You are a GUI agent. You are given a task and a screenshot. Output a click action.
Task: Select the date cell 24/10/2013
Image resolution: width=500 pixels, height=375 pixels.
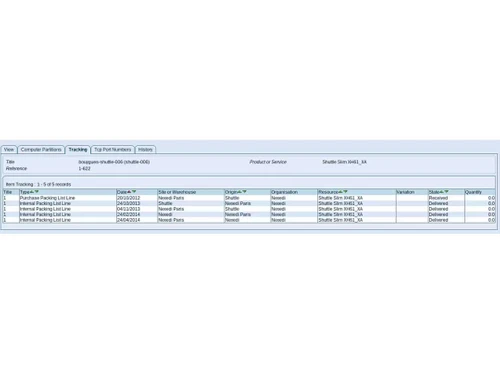click(x=128, y=203)
